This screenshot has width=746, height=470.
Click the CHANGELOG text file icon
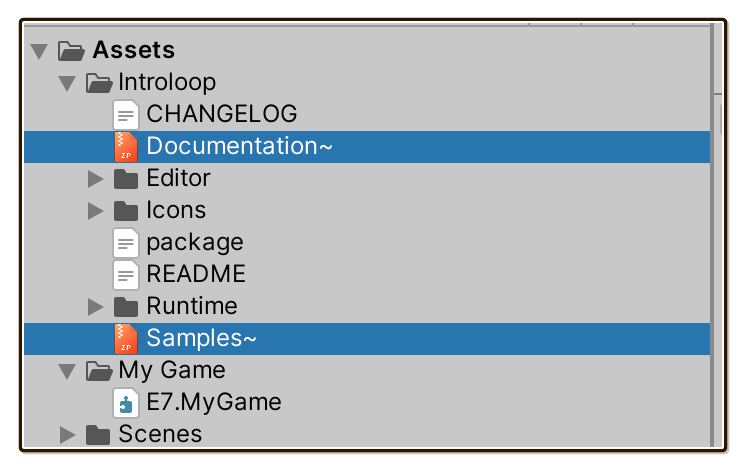click(126, 115)
